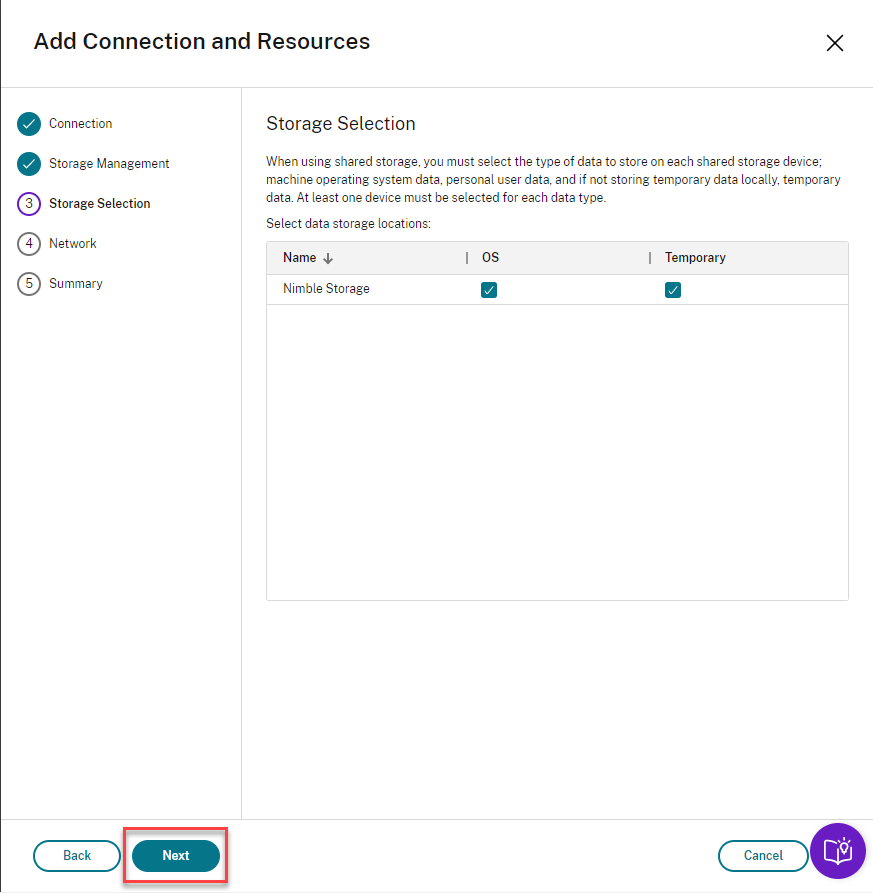Click the Back button
Viewport: 873px width, 893px height.
click(x=77, y=856)
